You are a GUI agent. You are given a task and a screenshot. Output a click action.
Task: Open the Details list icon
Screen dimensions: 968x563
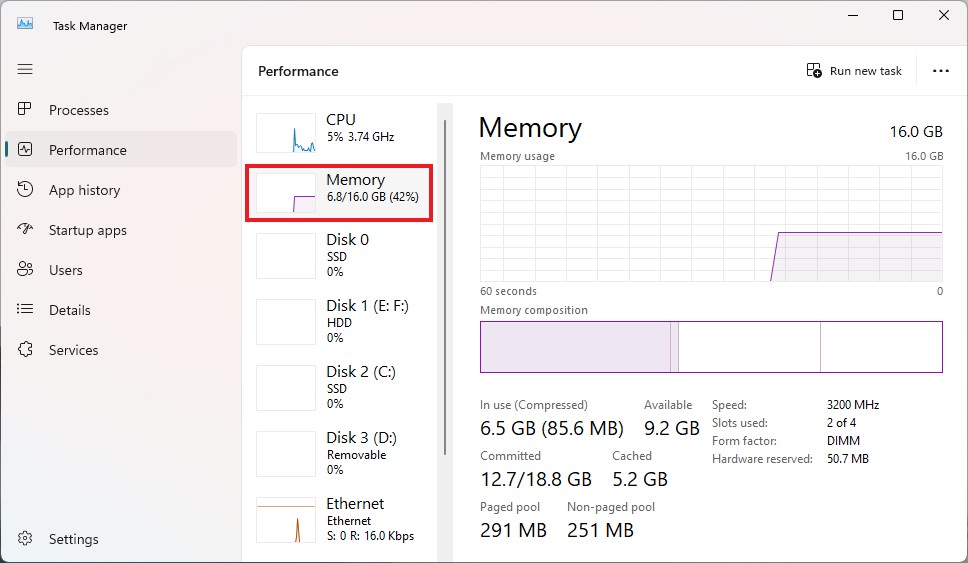click(26, 310)
